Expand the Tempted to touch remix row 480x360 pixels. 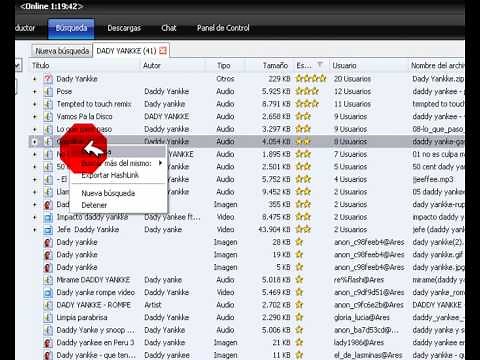pos(35,104)
